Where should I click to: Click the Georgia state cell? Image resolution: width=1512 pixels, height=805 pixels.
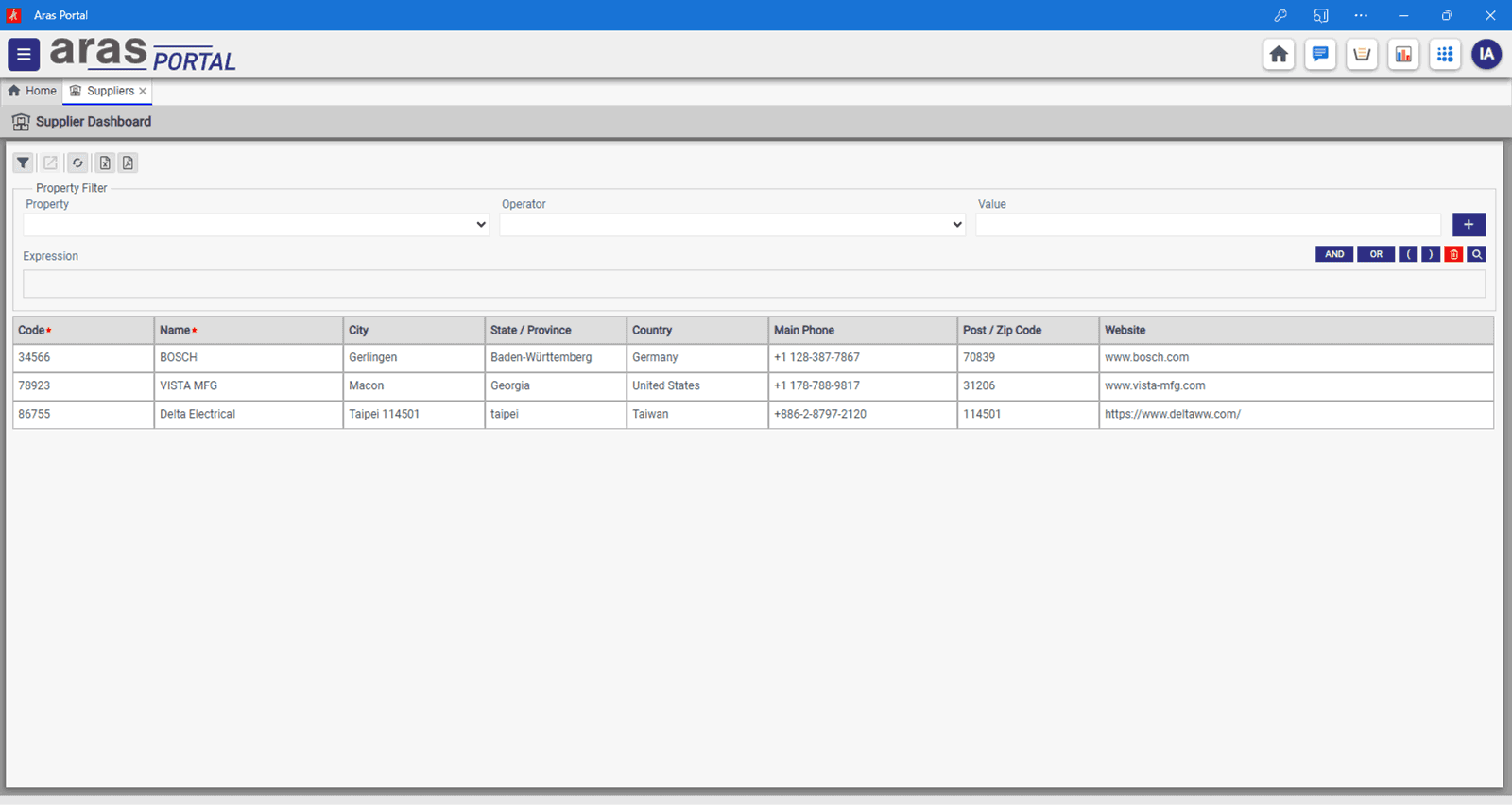pyautogui.click(x=556, y=385)
